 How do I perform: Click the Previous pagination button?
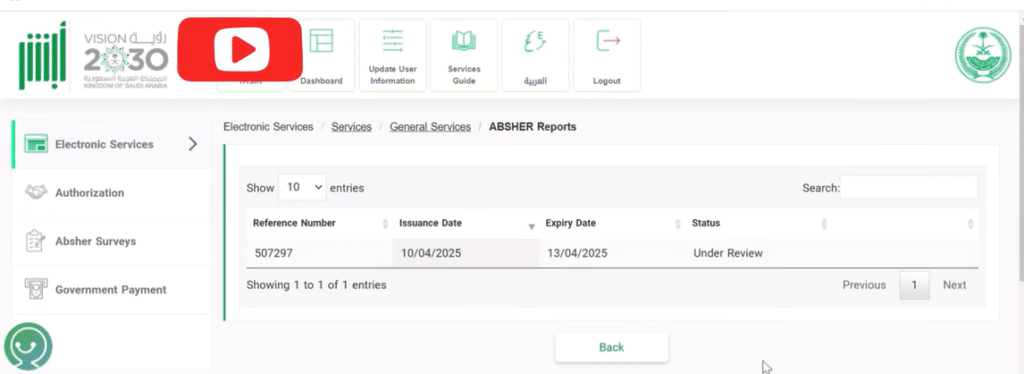[864, 285]
